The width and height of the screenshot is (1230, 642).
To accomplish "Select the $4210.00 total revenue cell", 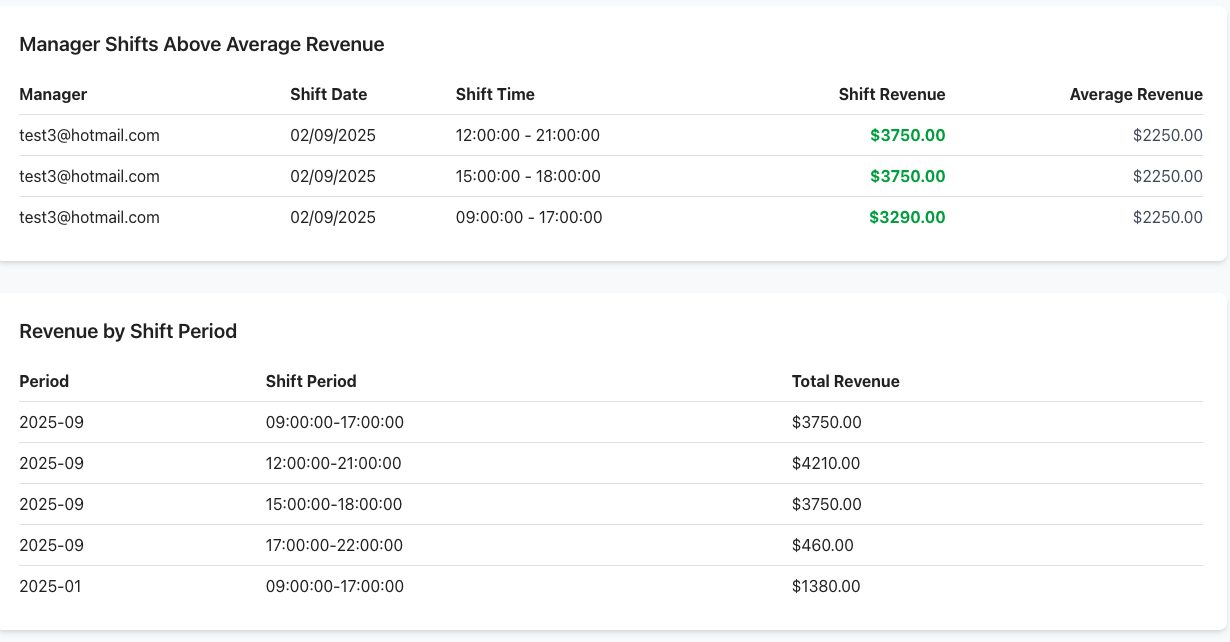I will click(826, 463).
